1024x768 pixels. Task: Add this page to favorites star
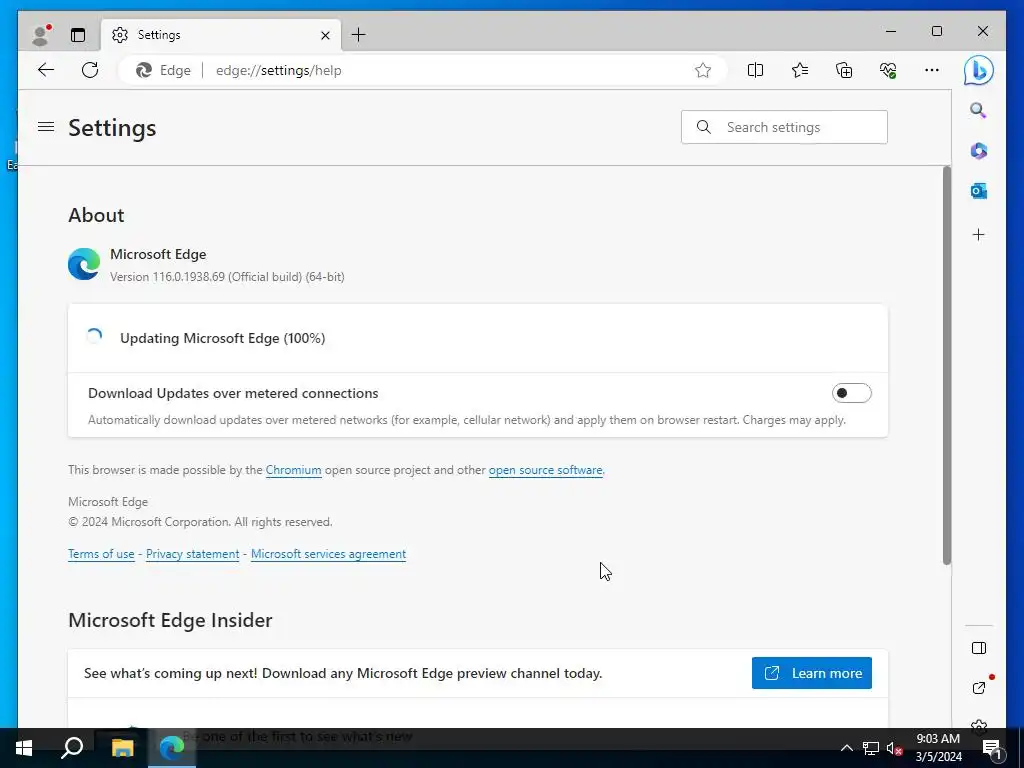click(703, 70)
